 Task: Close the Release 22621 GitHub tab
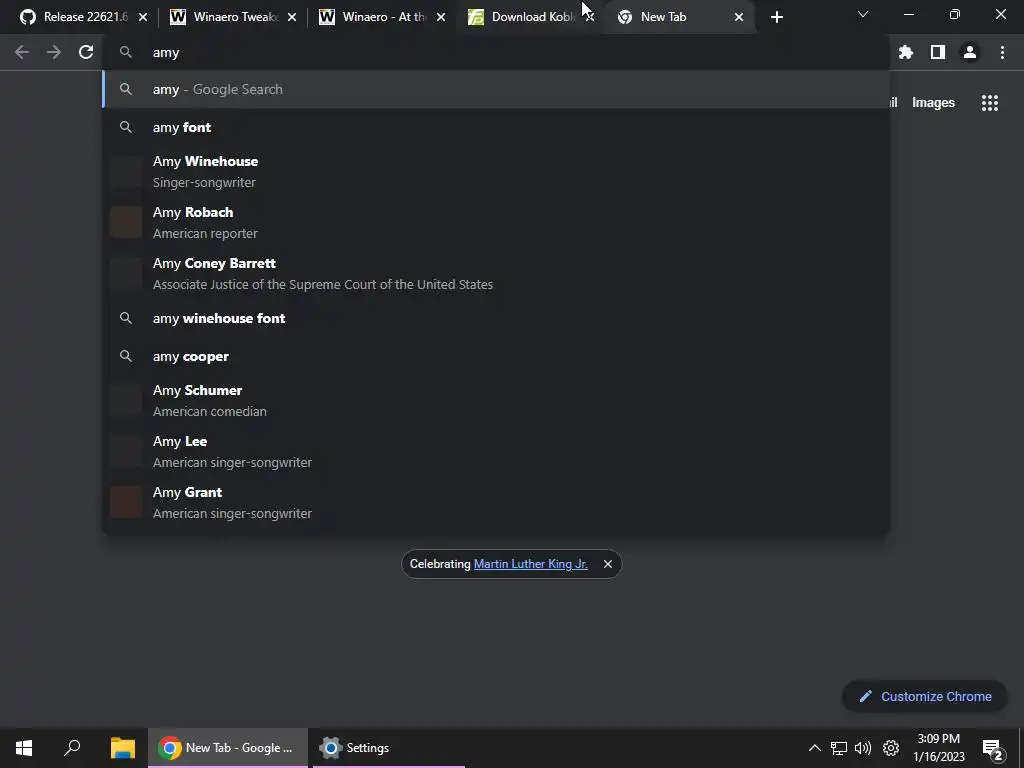[143, 18]
